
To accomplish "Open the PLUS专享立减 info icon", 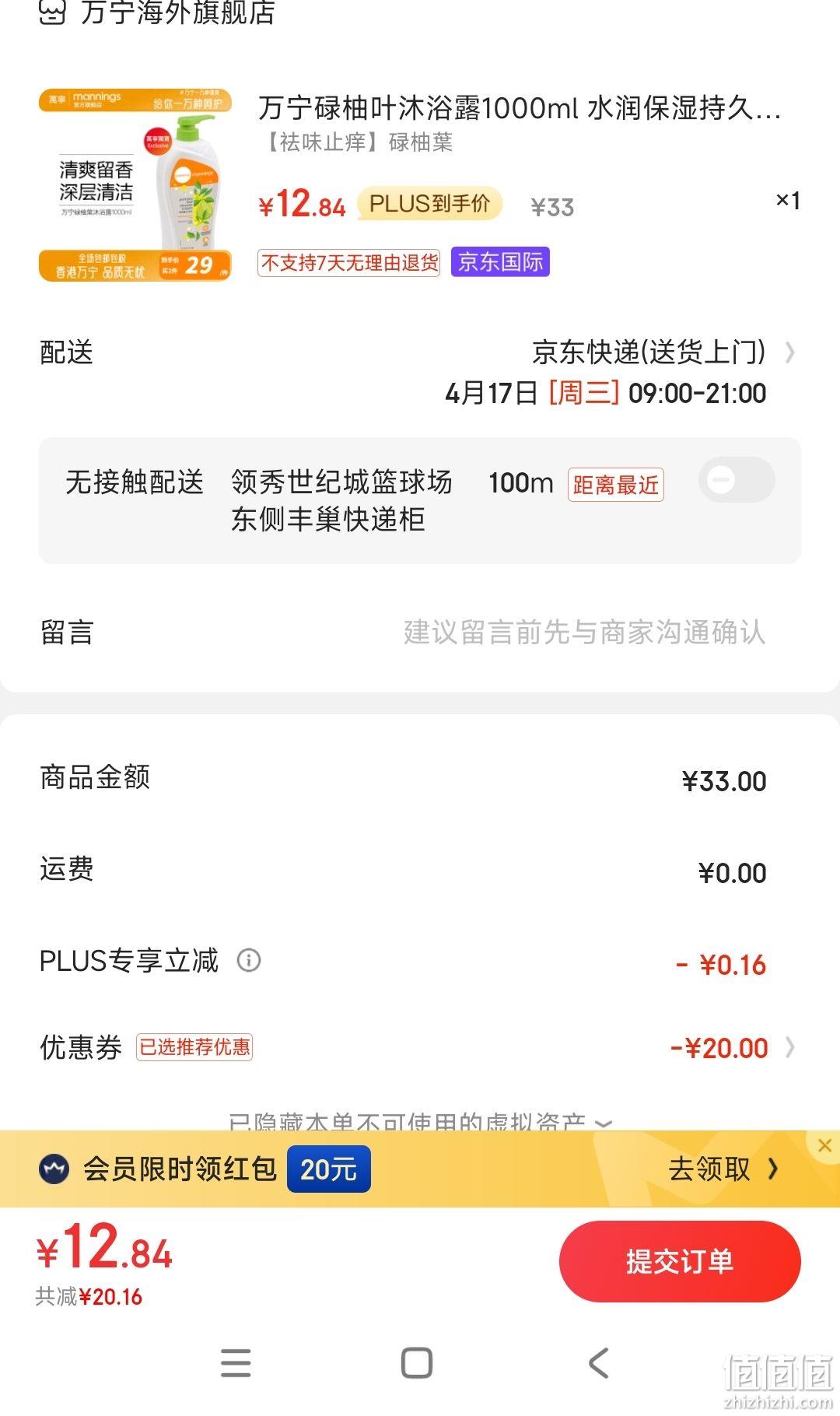I will coord(249,960).
